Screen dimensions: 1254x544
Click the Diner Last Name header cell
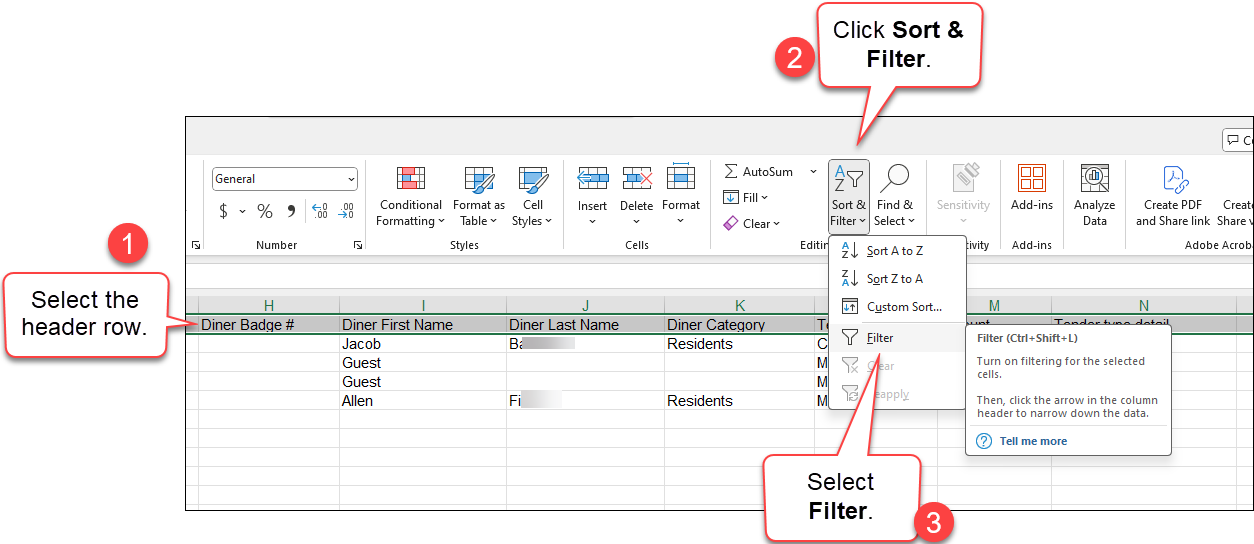pyautogui.click(x=586, y=324)
